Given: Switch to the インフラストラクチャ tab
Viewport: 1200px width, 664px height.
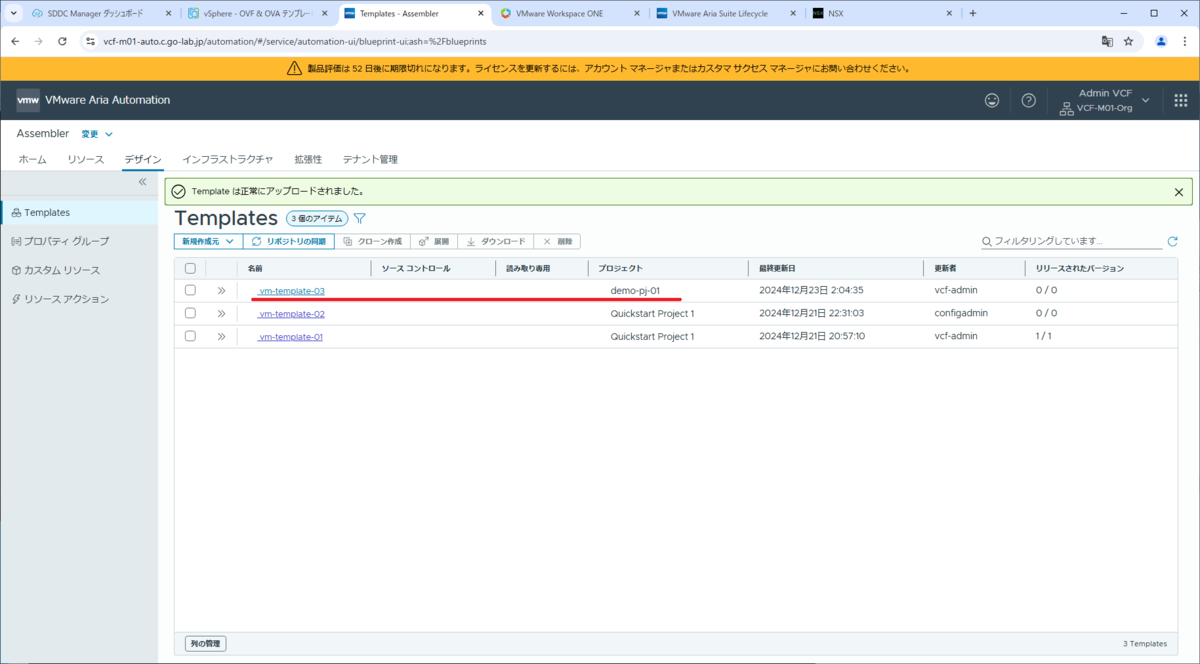Looking at the screenshot, I should coord(227,159).
